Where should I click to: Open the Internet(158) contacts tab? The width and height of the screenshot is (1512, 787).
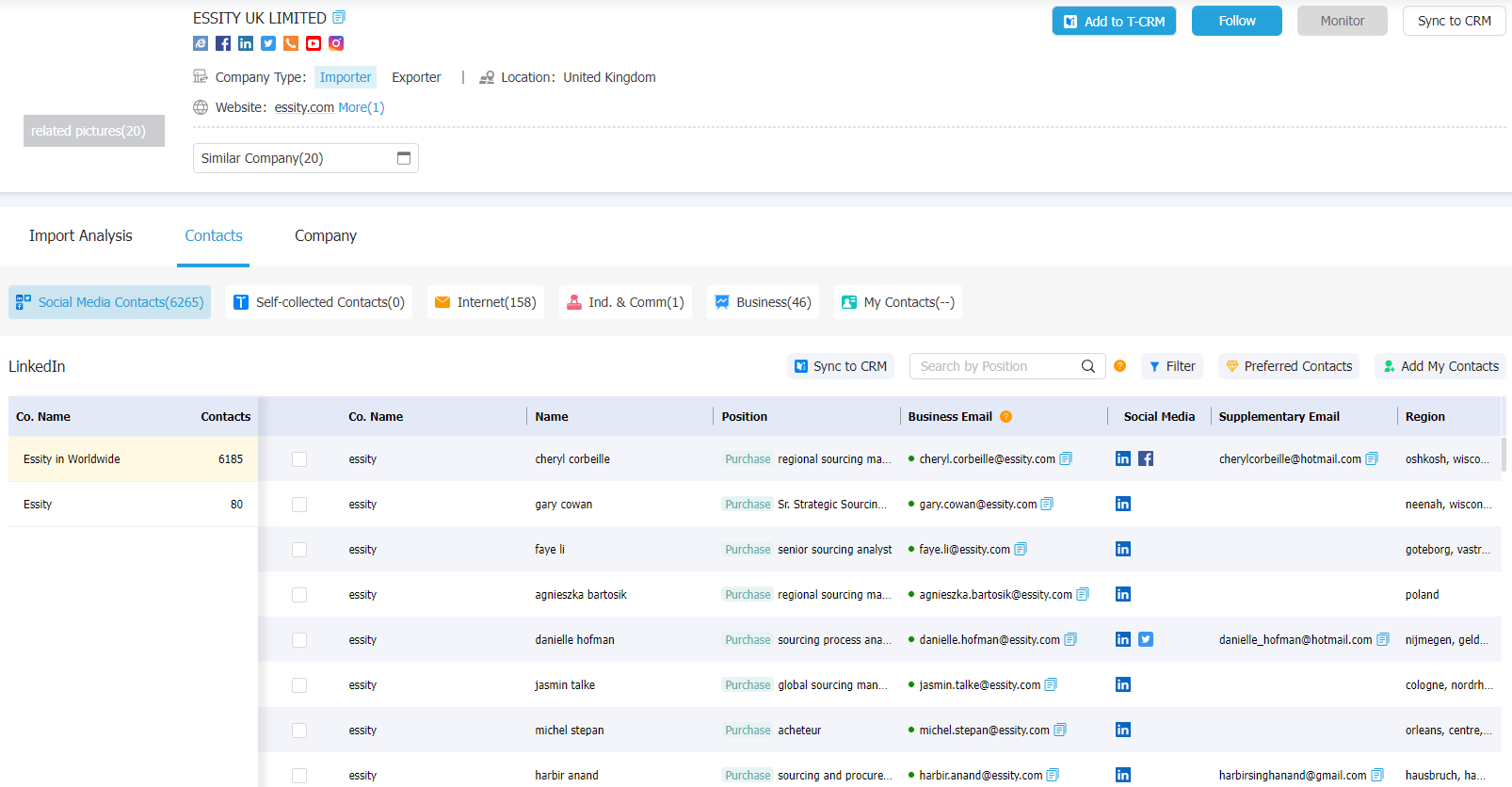486,302
